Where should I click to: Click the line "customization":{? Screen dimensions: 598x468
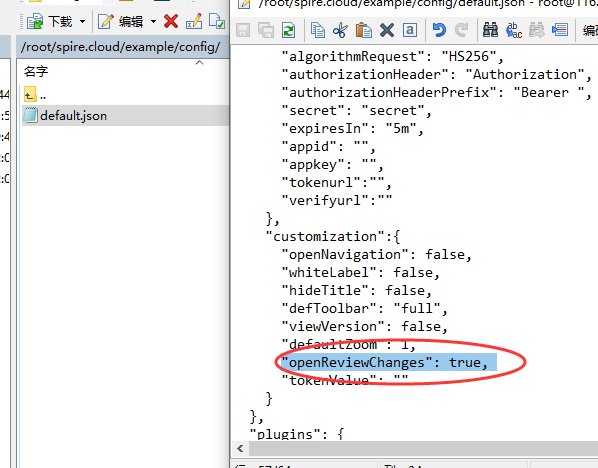333,237
